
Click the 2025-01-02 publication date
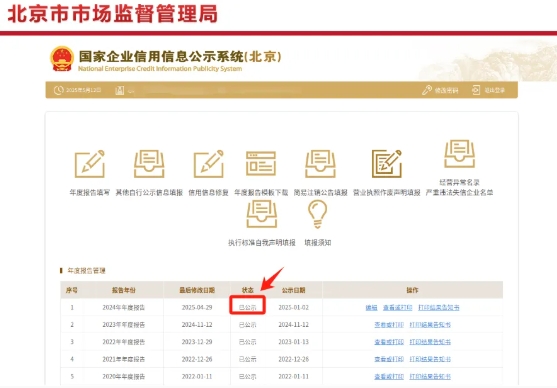(294, 308)
